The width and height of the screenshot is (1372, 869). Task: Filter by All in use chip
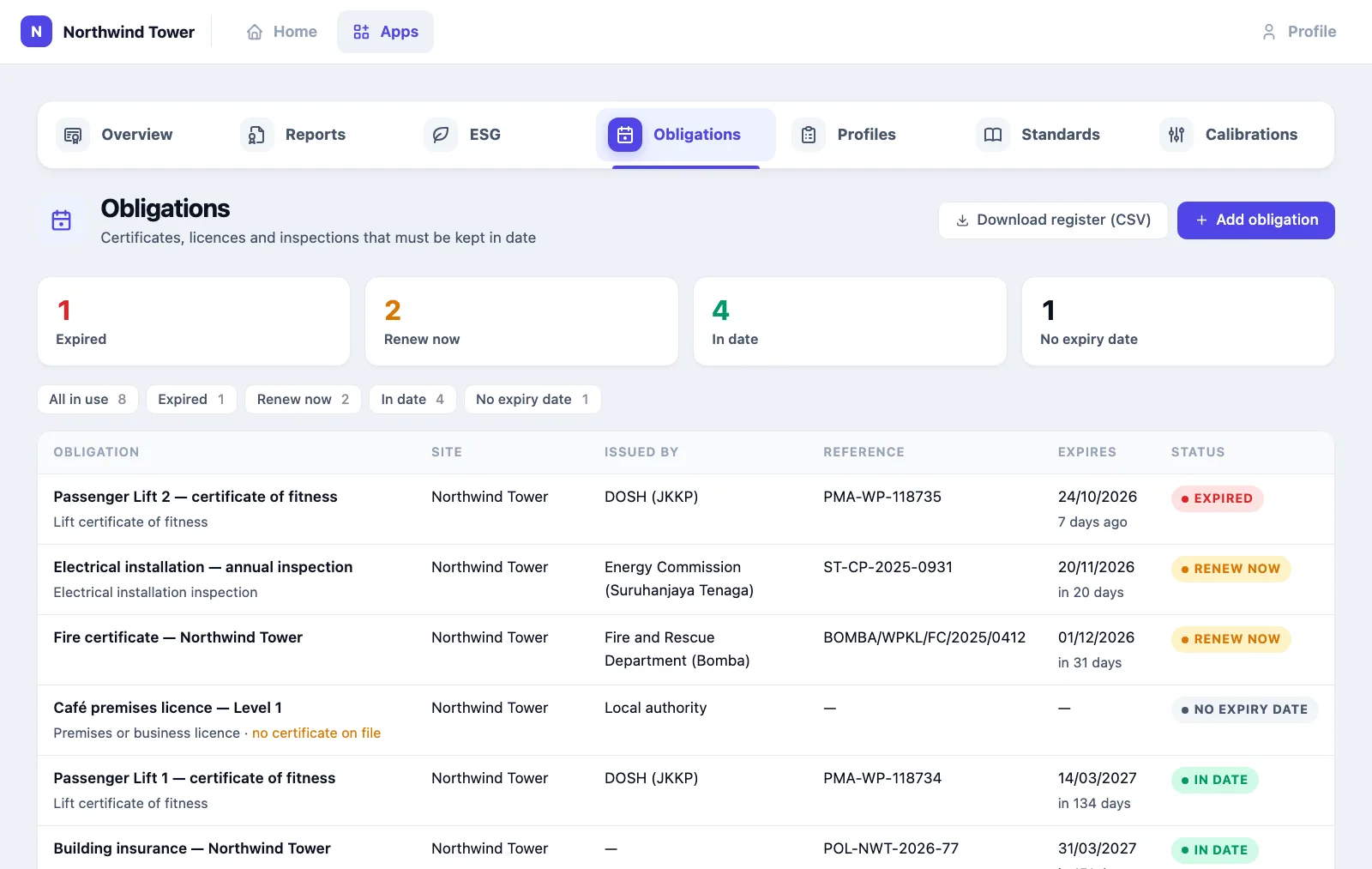(x=87, y=400)
